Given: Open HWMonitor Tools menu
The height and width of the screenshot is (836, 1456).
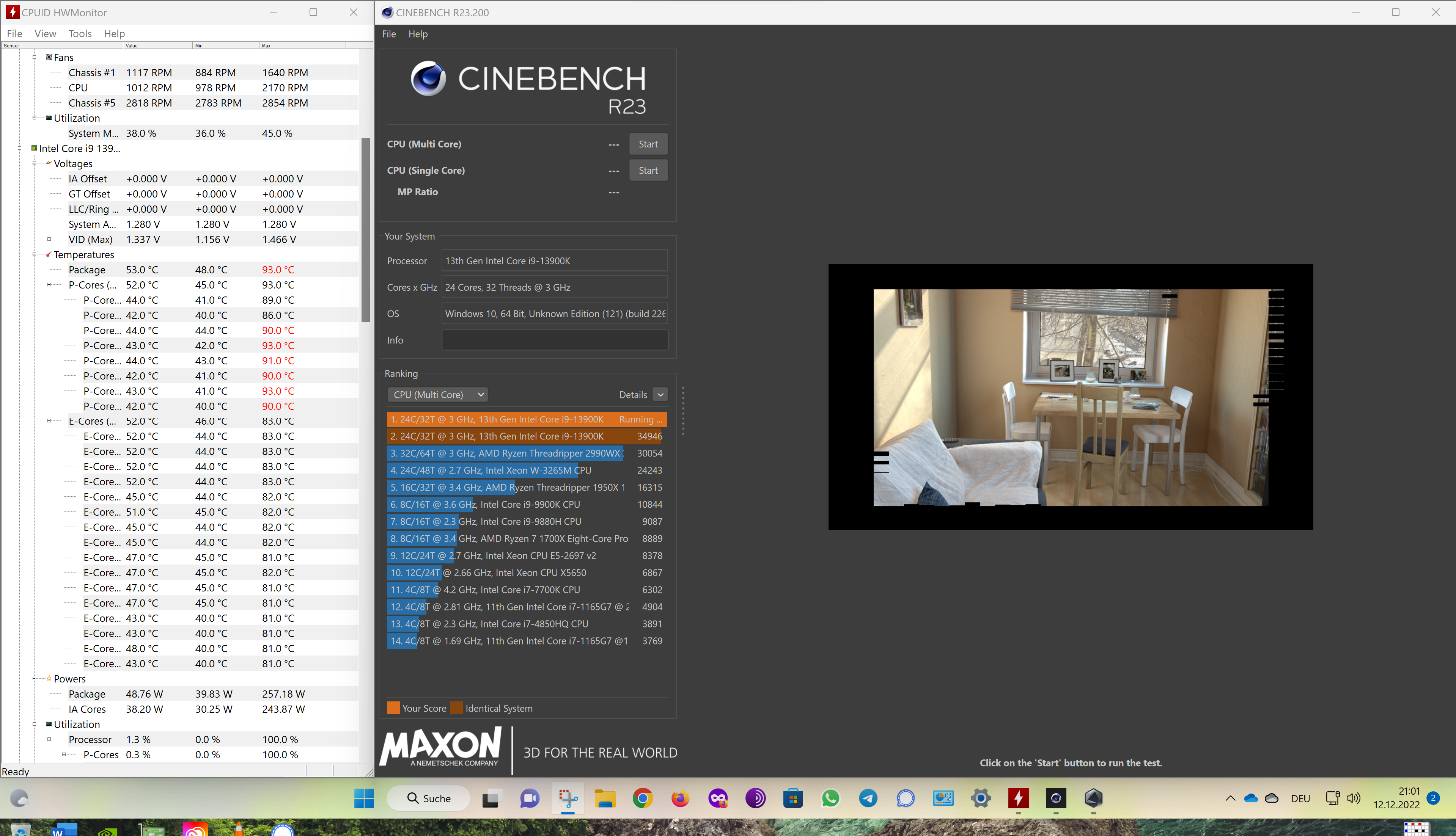Looking at the screenshot, I should 80,34.
